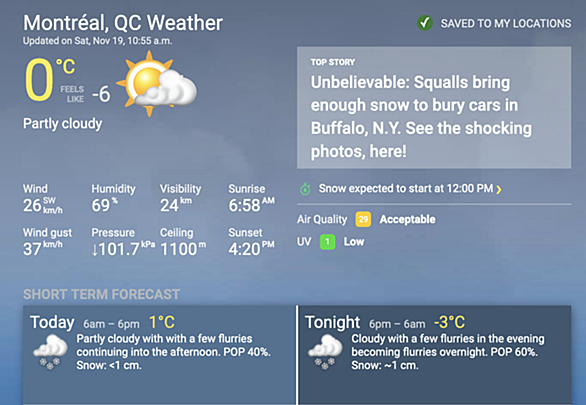The height and width of the screenshot is (405, 586).
Task: Click the Top Story header label
Action: [x=333, y=62]
